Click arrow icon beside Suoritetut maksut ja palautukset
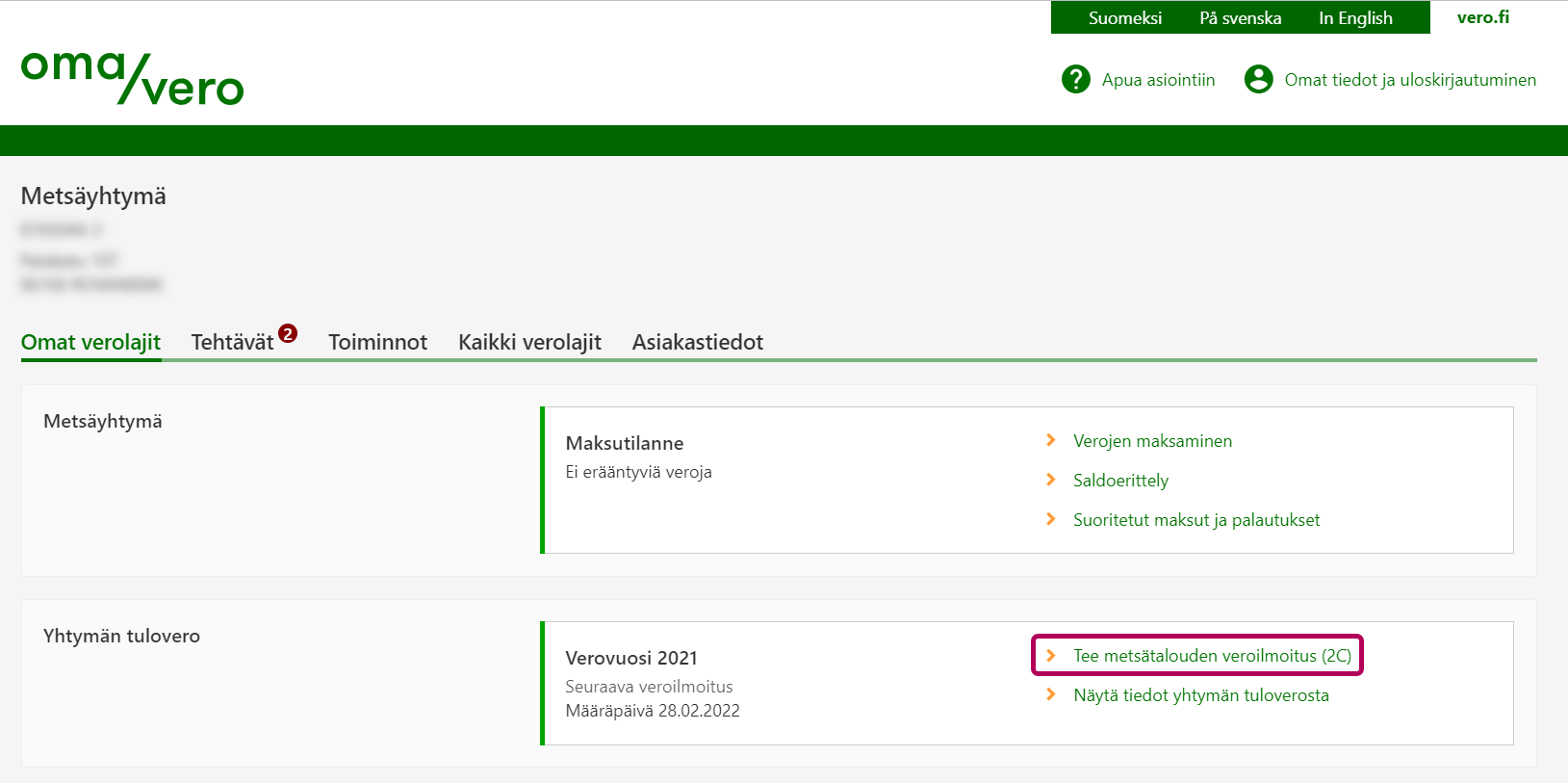Image resolution: width=1568 pixels, height=783 pixels. [1051, 519]
